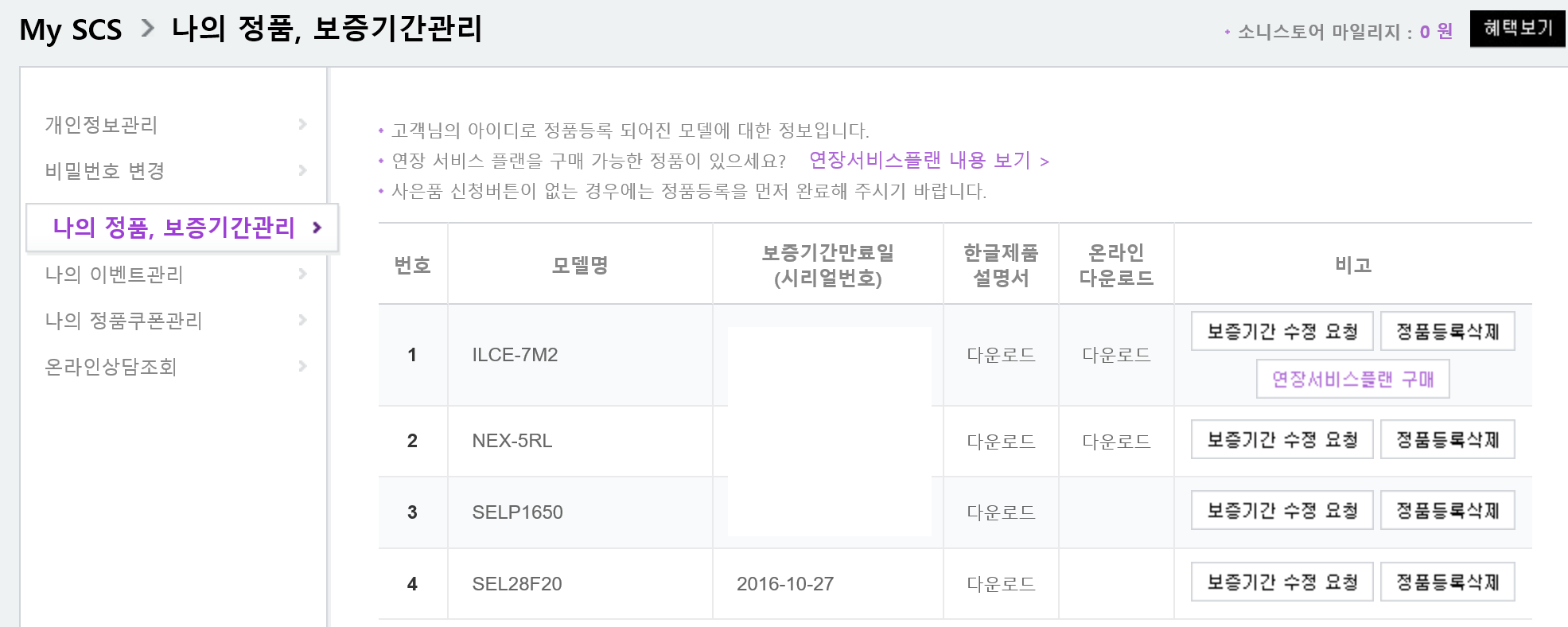Delete SEL28F20 product registration
This screenshot has height=627, width=1568.
pyautogui.click(x=1447, y=582)
